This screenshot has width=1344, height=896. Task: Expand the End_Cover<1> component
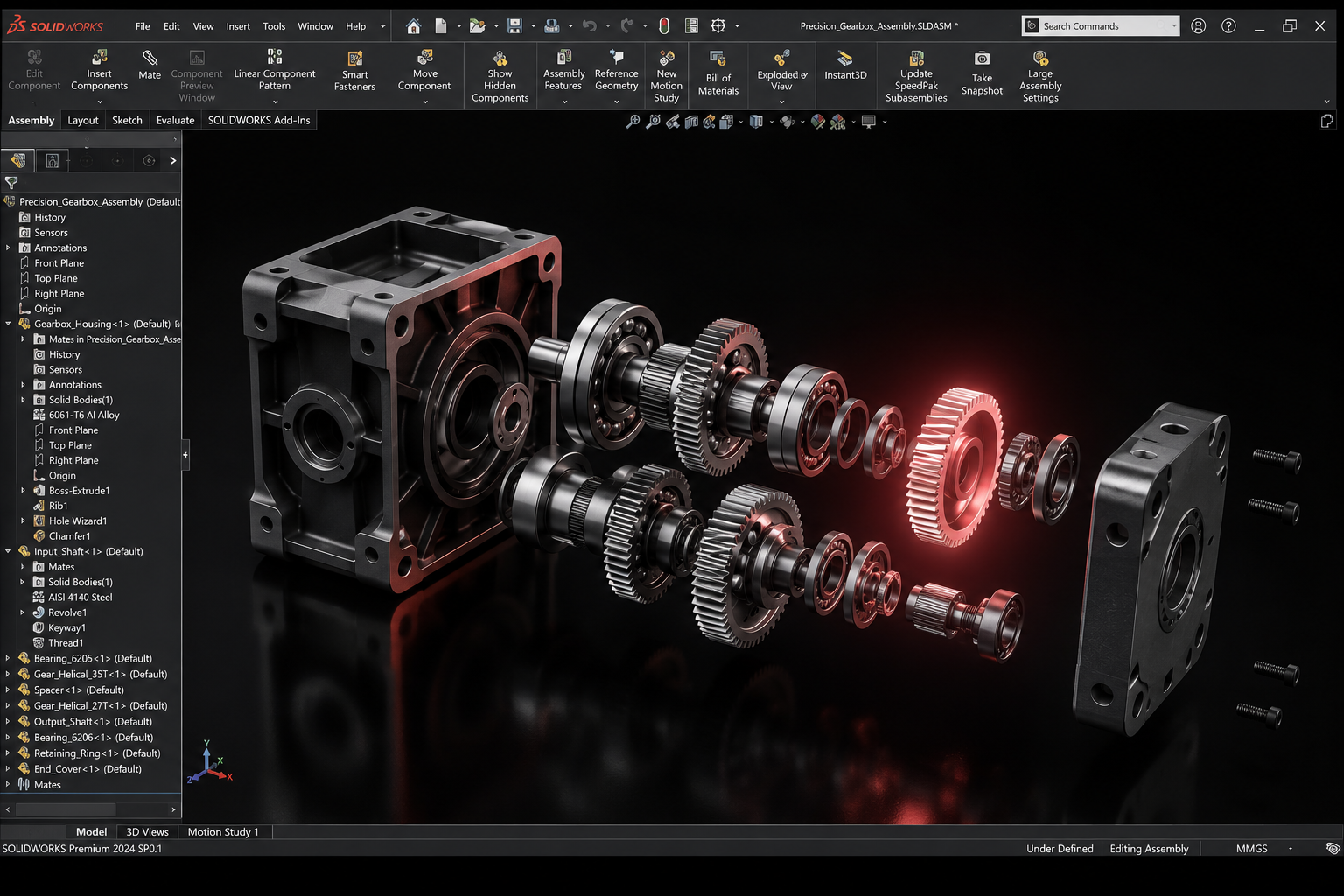point(8,768)
